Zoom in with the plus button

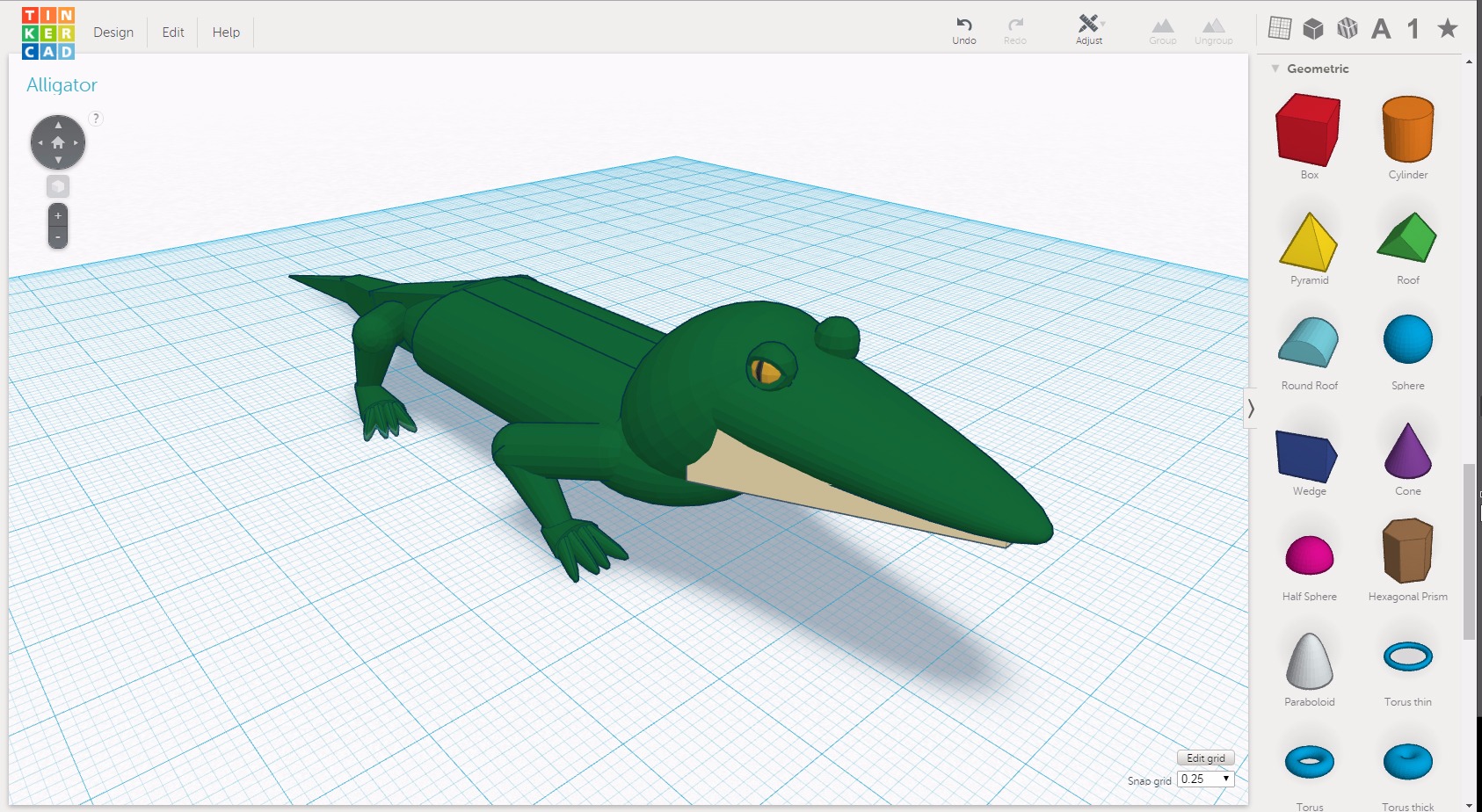[x=58, y=215]
